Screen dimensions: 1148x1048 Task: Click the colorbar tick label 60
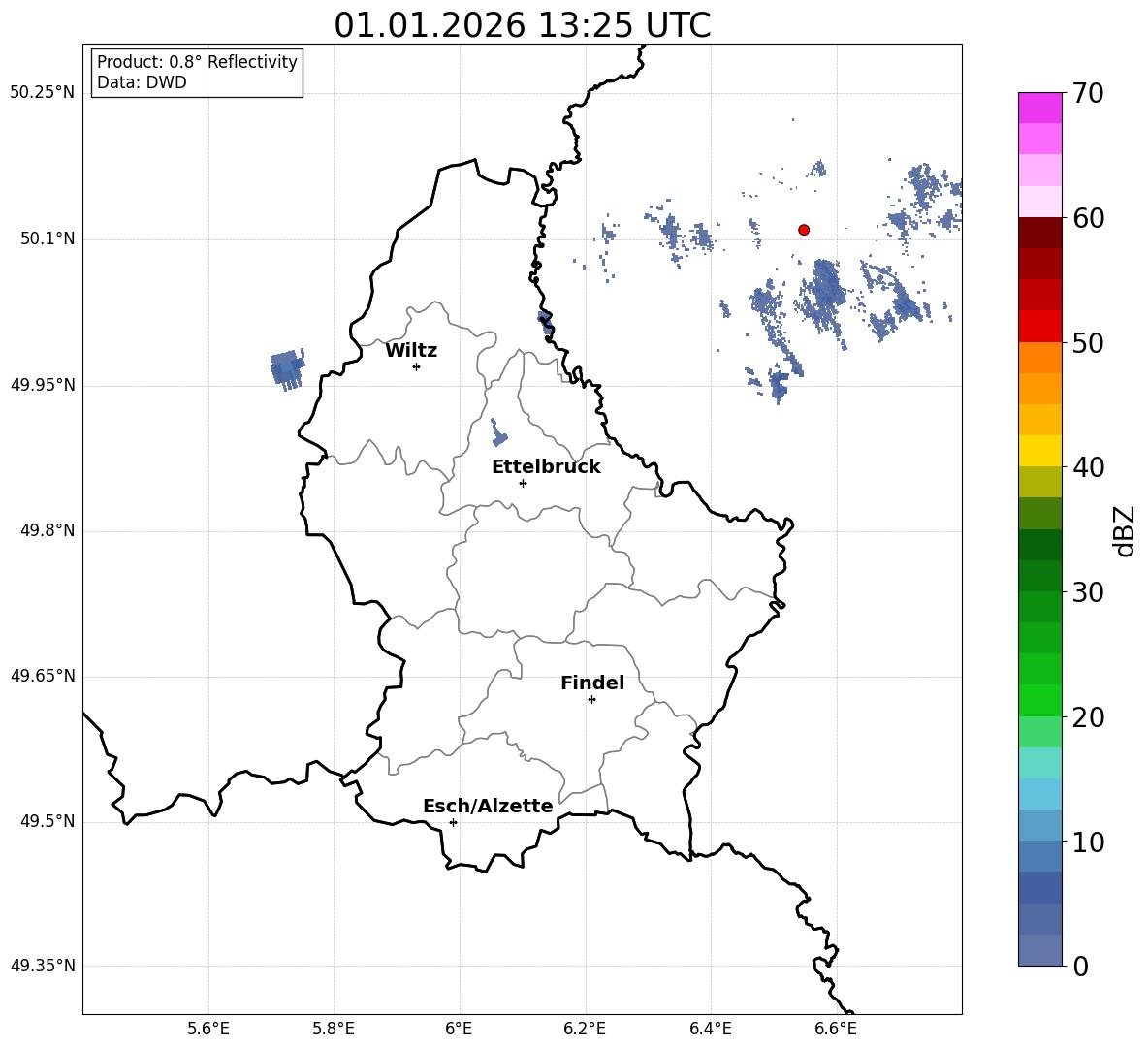(1088, 218)
